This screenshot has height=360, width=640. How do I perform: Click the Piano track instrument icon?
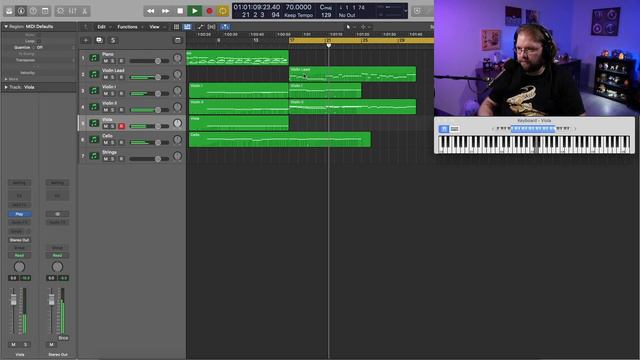click(94, 58)
